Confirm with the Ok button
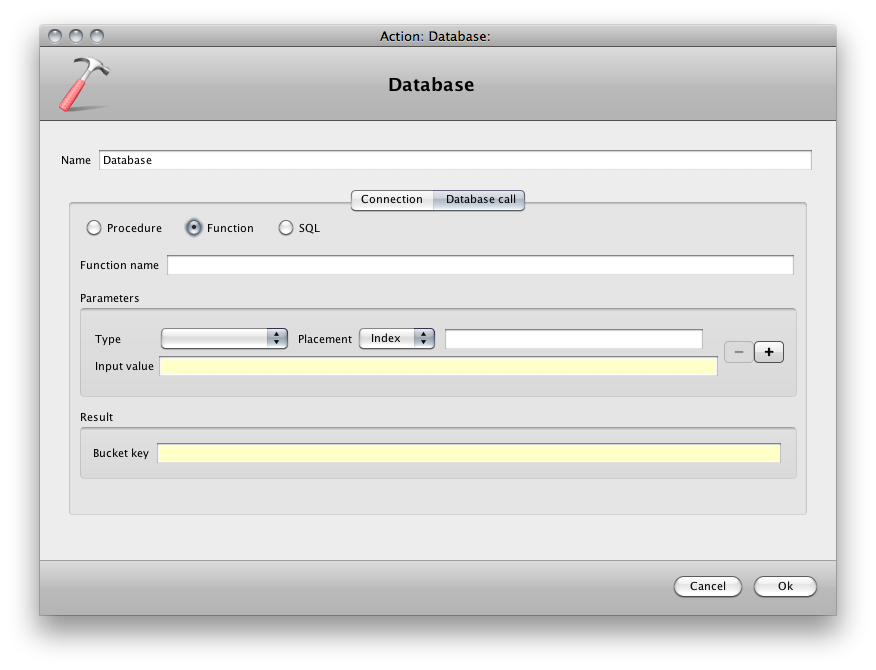The width and height of the screenshot is (876, 670). pos(785,586)
